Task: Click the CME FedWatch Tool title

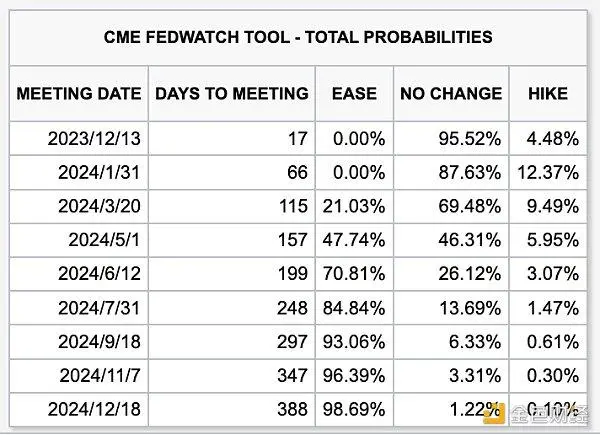Action: point(298,38)
